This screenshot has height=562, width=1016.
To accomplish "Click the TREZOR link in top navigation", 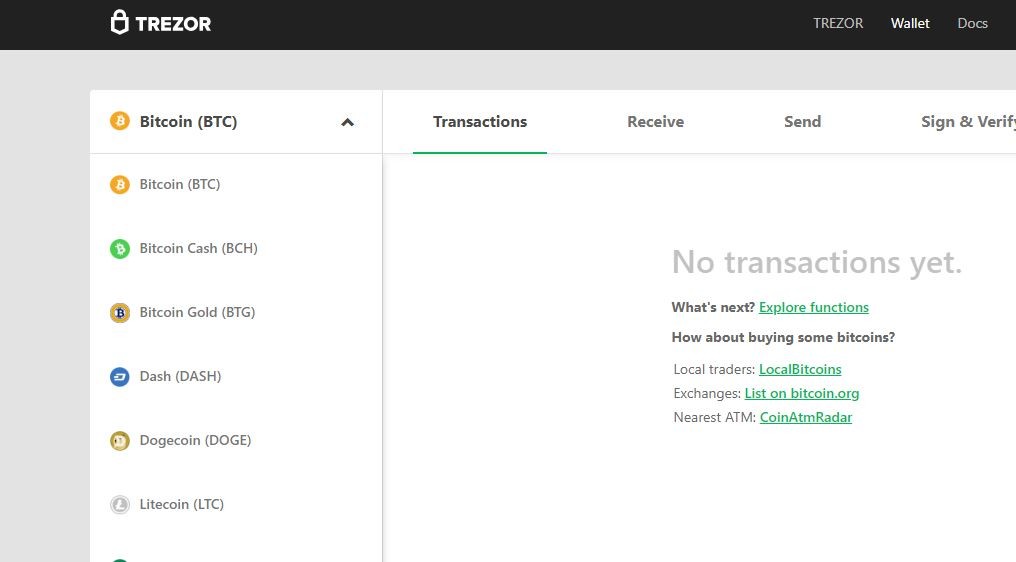I will [x=838, y=23].
